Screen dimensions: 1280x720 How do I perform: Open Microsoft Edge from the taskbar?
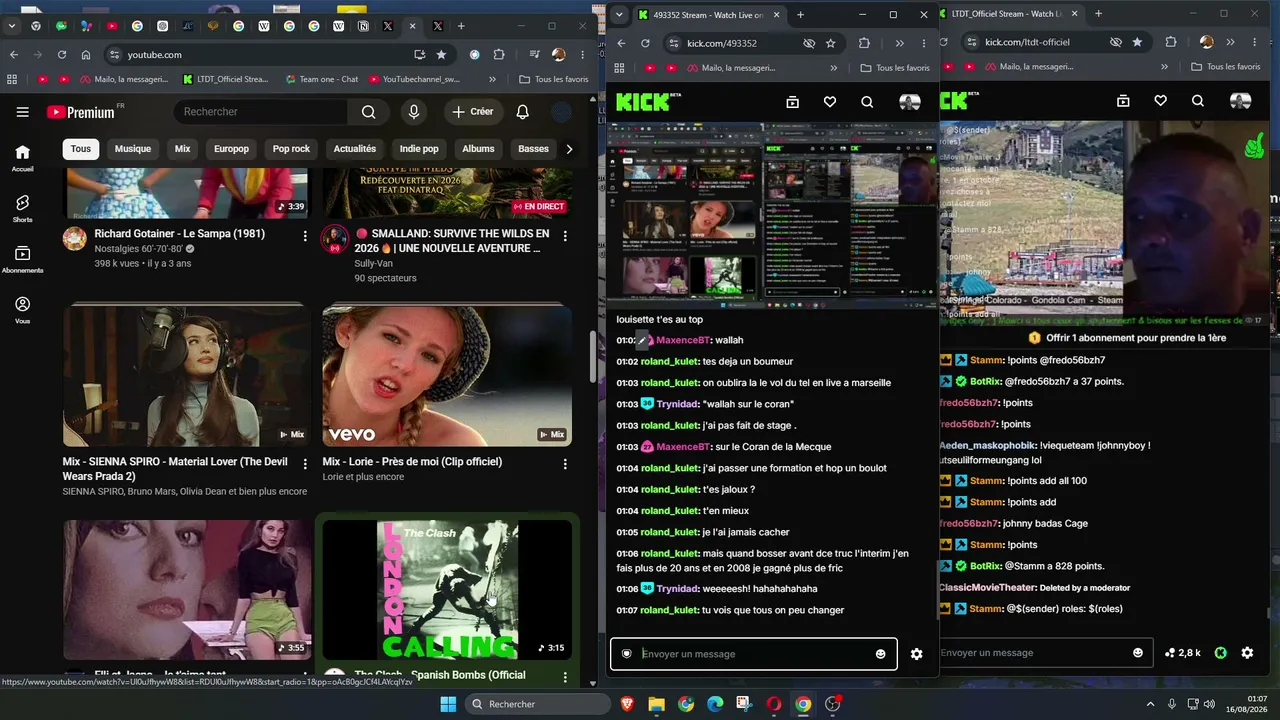pos(715,704)
